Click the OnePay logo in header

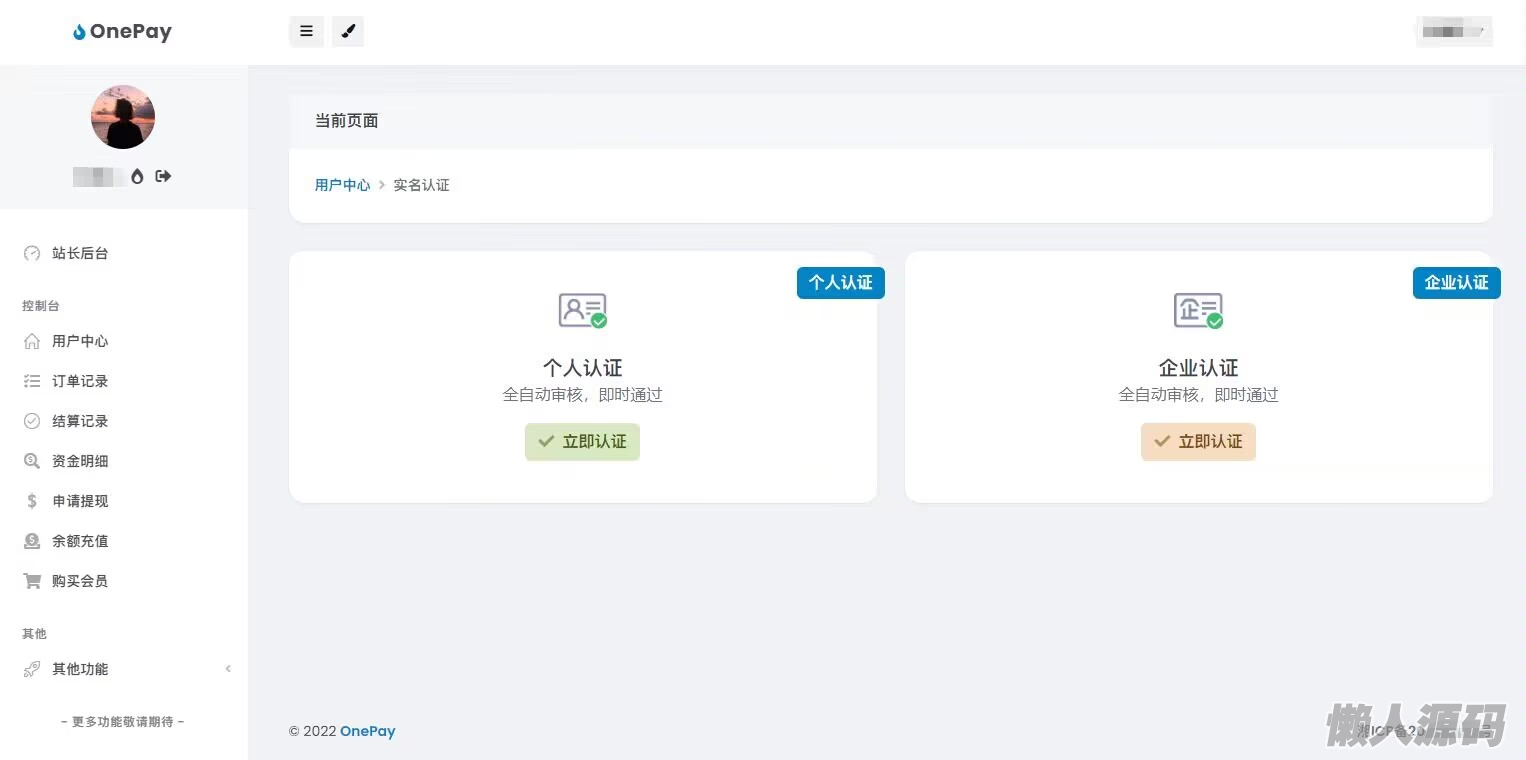[122, 32]
